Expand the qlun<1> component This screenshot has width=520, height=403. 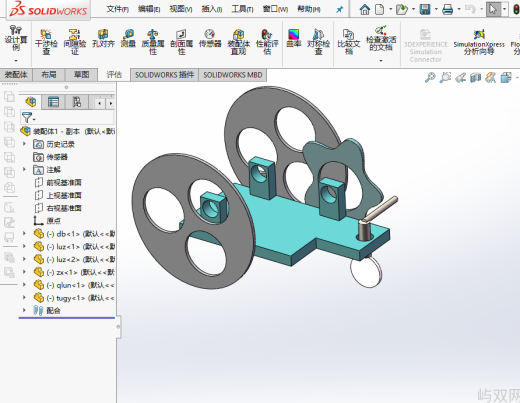24,285
